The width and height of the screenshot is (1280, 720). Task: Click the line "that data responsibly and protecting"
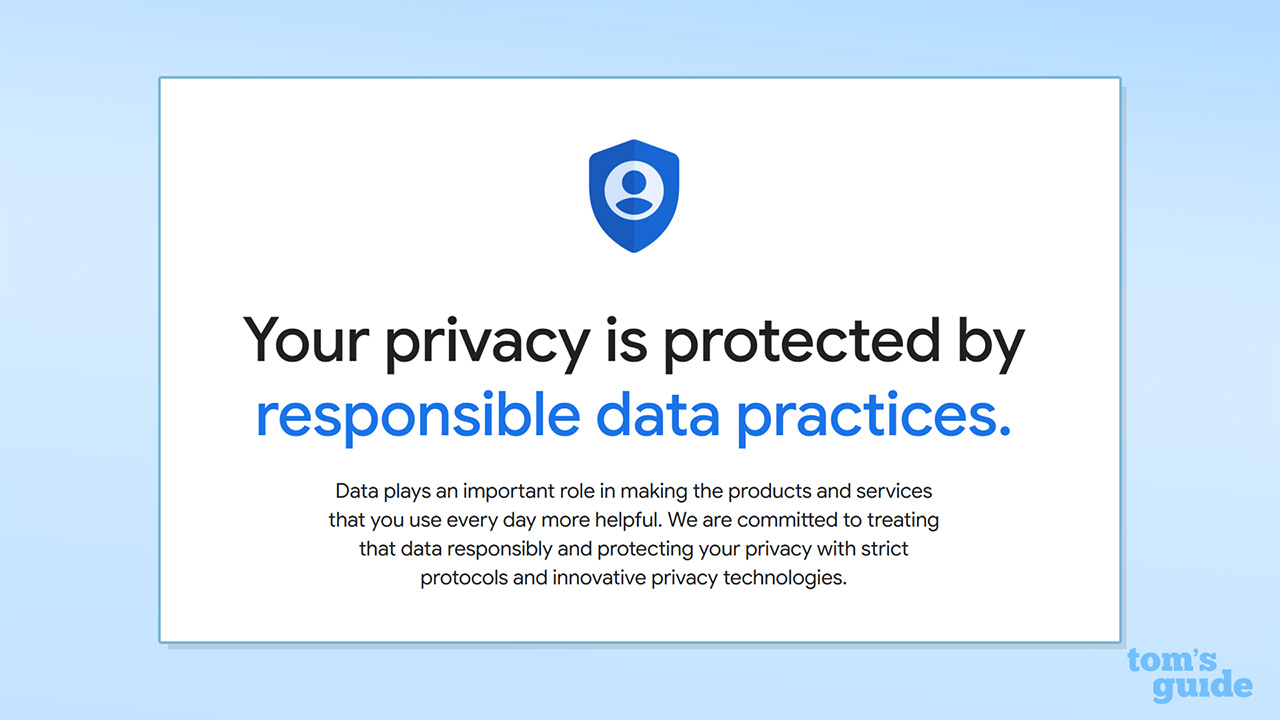633,550
